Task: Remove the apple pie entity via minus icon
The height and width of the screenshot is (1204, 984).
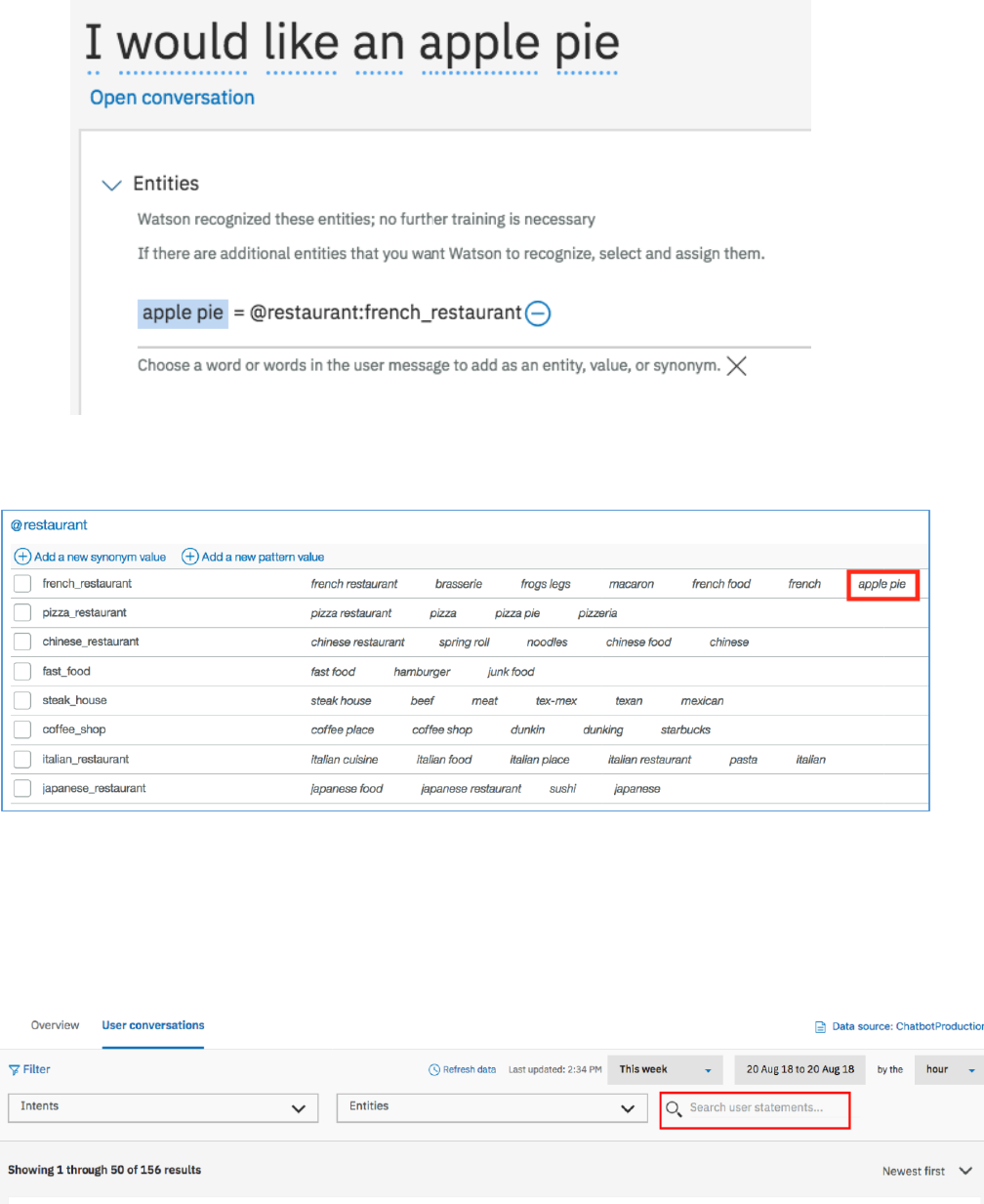Action: [538, 313]
